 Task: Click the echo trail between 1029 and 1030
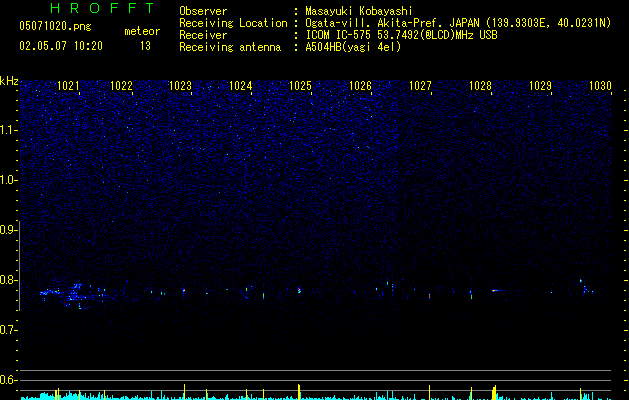585,287
